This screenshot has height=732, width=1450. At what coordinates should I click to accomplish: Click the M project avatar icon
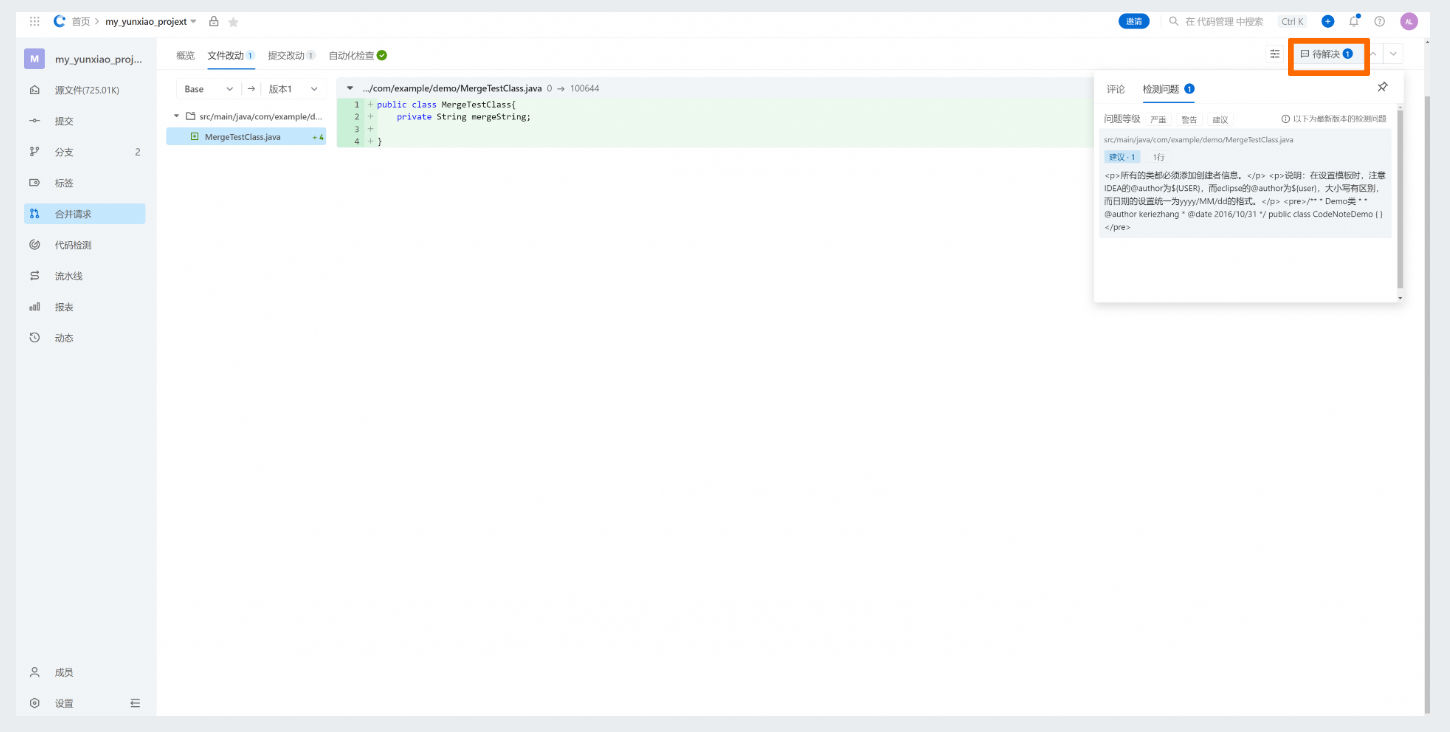(34, 59)
